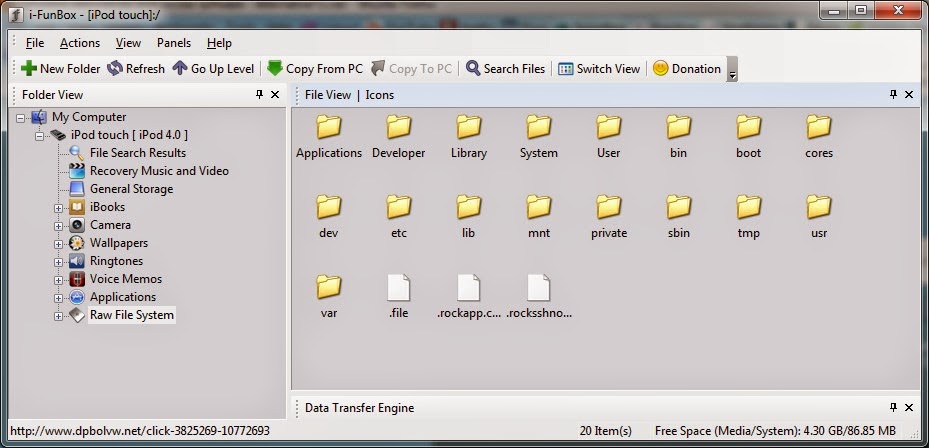The image size is (929, 448).
Task: Close the Data Transfer Engine panel
Action: pyautogui.click(x=909, y=407)
